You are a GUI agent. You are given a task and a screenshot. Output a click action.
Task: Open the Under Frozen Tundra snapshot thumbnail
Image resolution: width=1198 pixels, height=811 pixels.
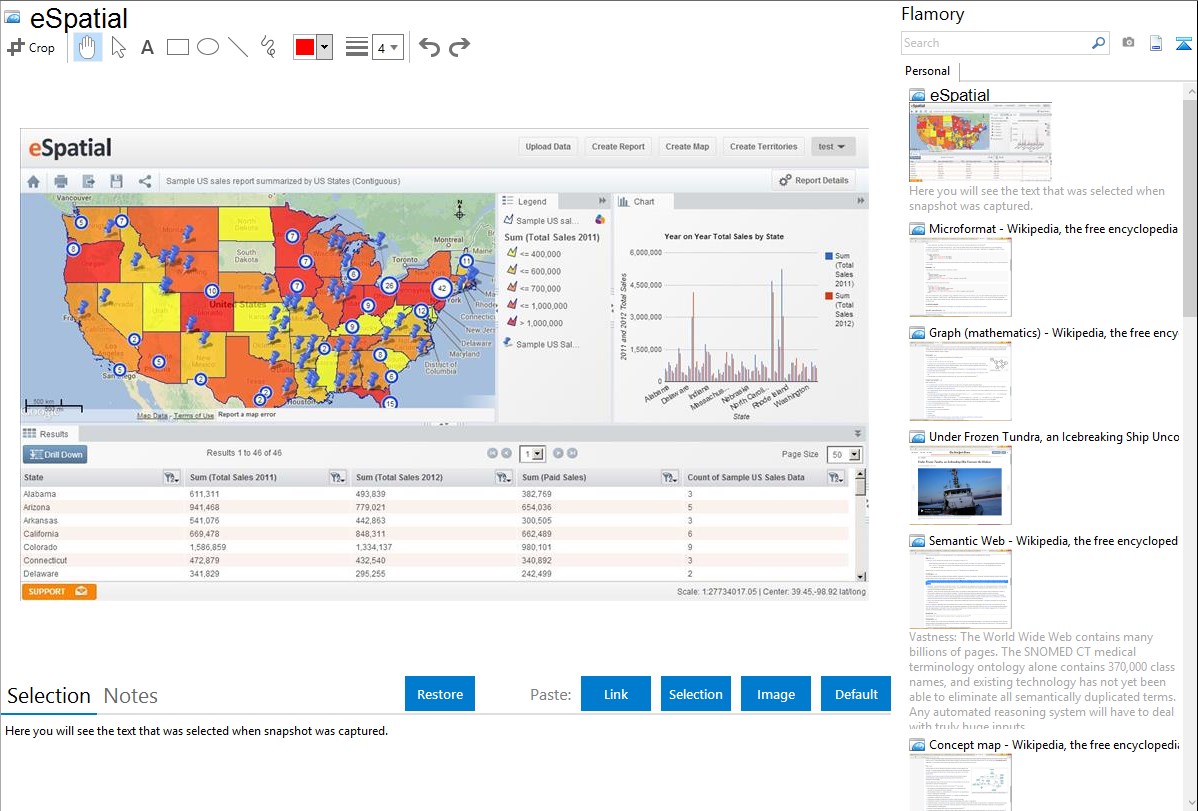pyautogui.click(x=960, y=485)
